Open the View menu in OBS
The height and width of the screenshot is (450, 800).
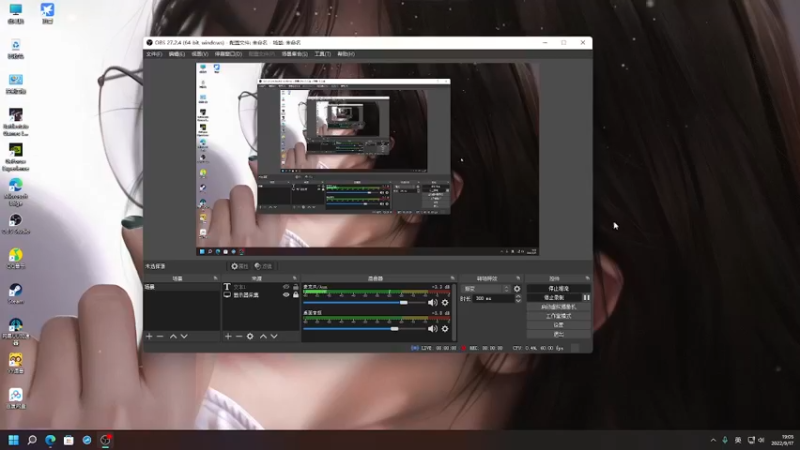pos(199,54)
